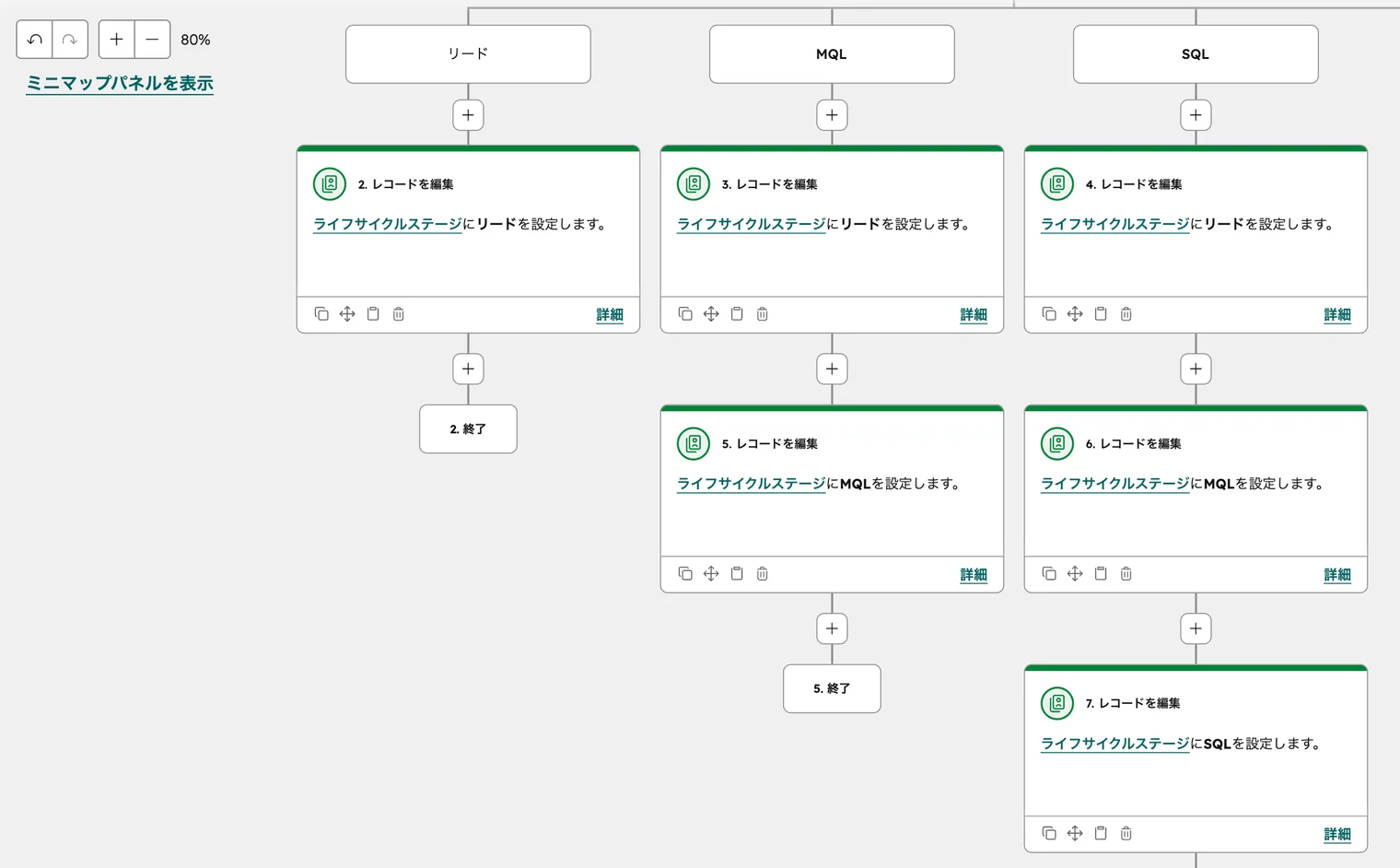Show the minimap panel

[119, 83]
